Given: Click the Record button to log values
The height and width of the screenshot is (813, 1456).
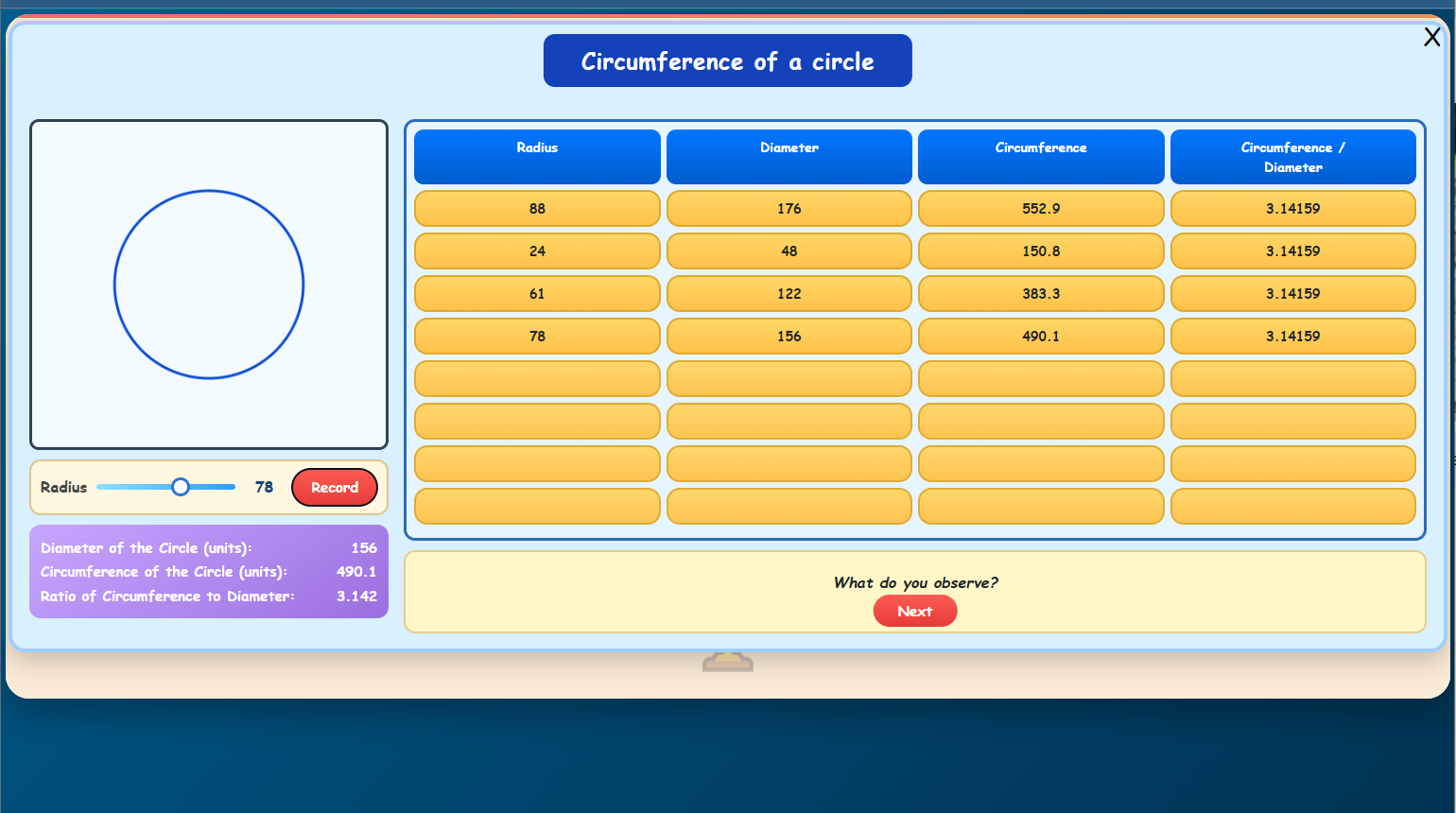Looking at the screenshot, I should 334,486.
